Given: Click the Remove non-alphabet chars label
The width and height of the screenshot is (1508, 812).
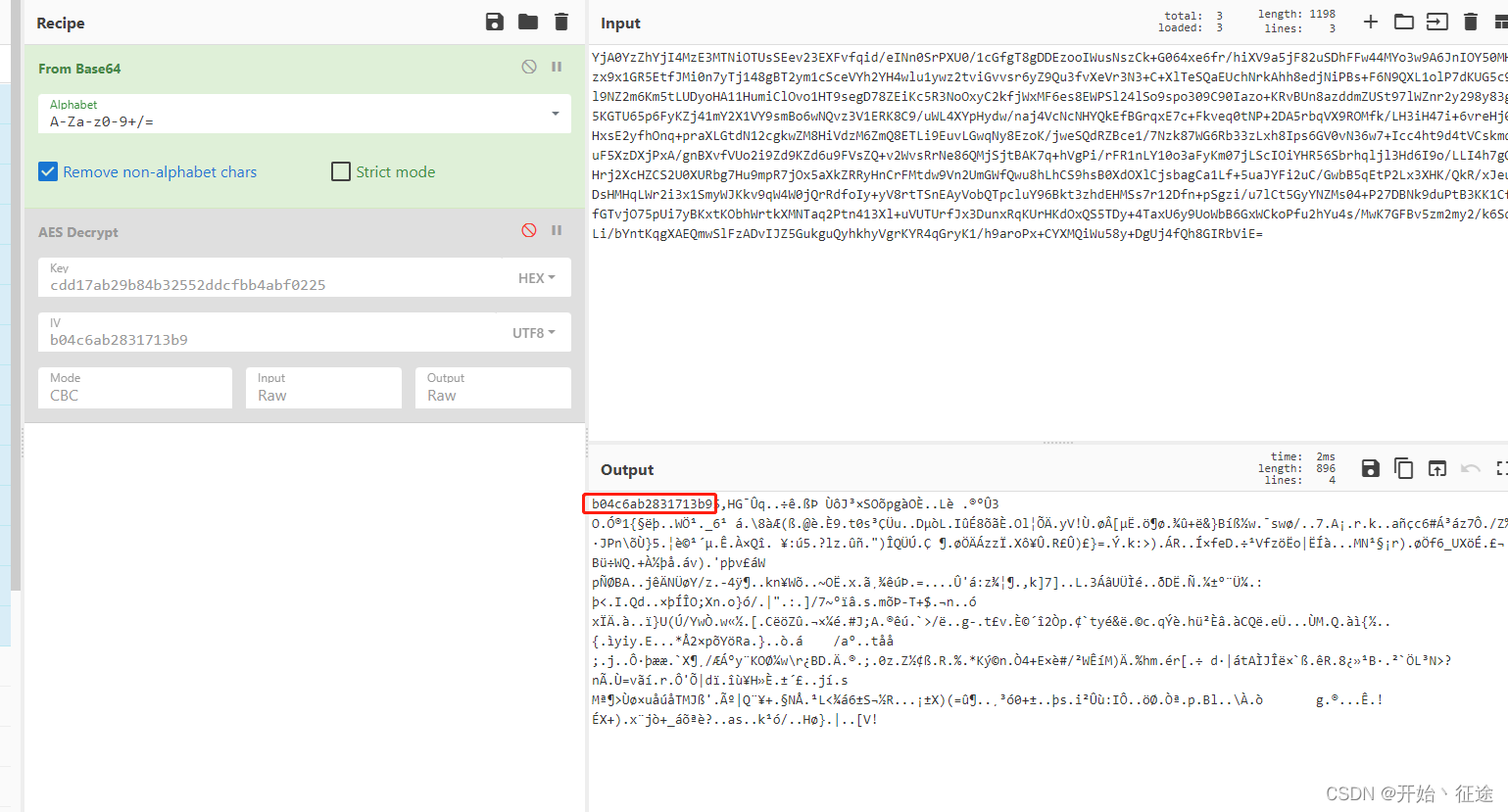Looking at the screenshot, I should (x=160, y=171).
